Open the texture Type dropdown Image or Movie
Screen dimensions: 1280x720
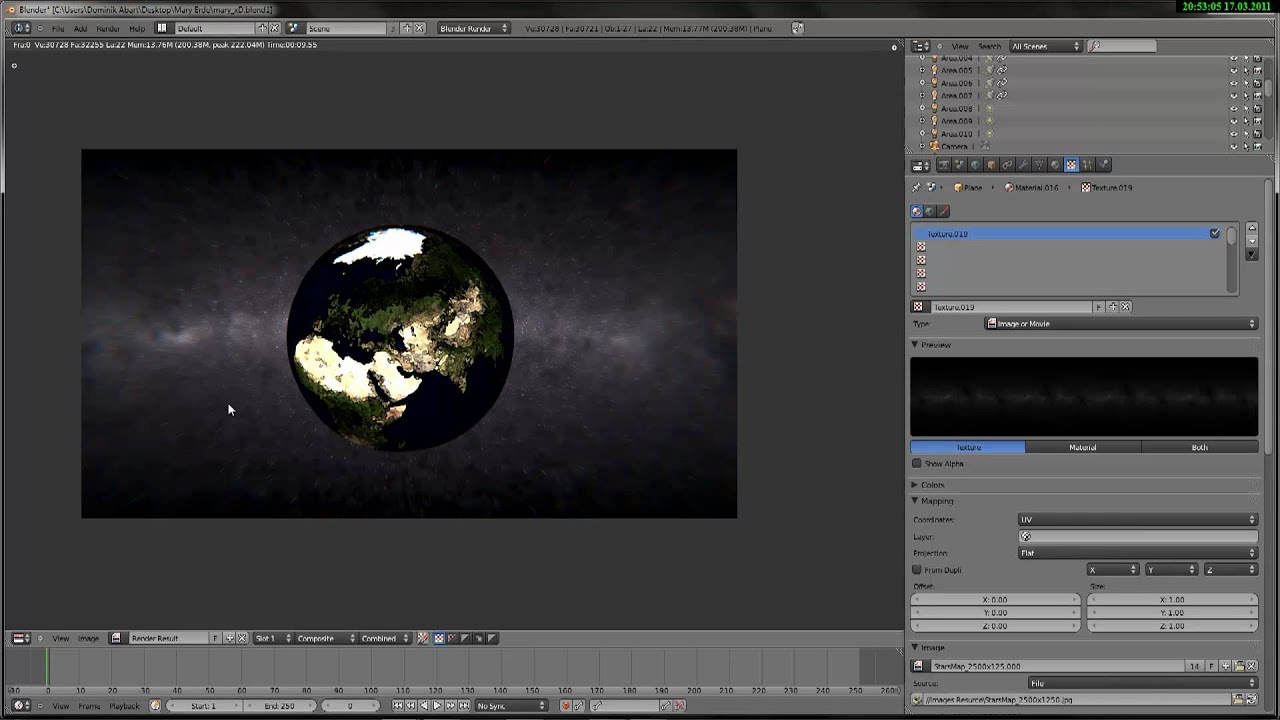coord(1121,324)
